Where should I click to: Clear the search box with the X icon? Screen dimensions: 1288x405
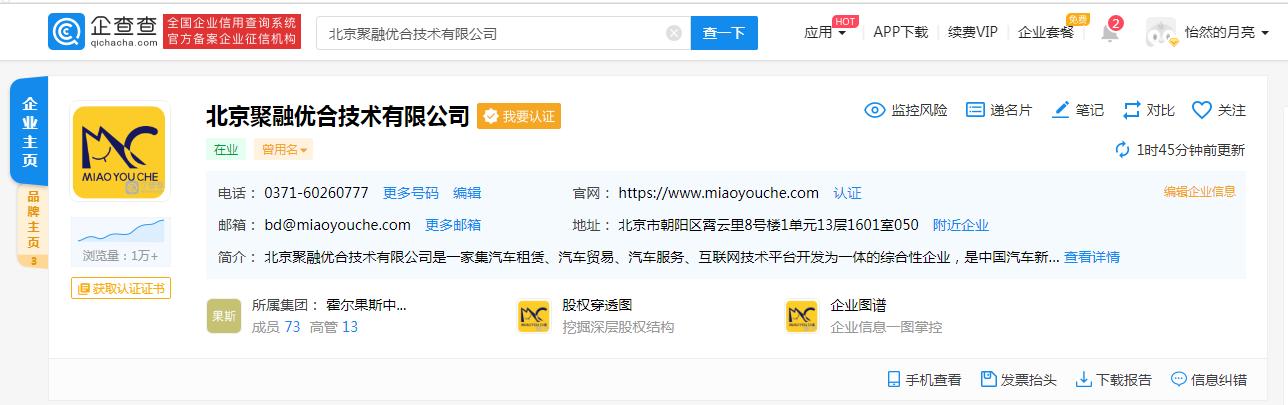click(673, 33)
